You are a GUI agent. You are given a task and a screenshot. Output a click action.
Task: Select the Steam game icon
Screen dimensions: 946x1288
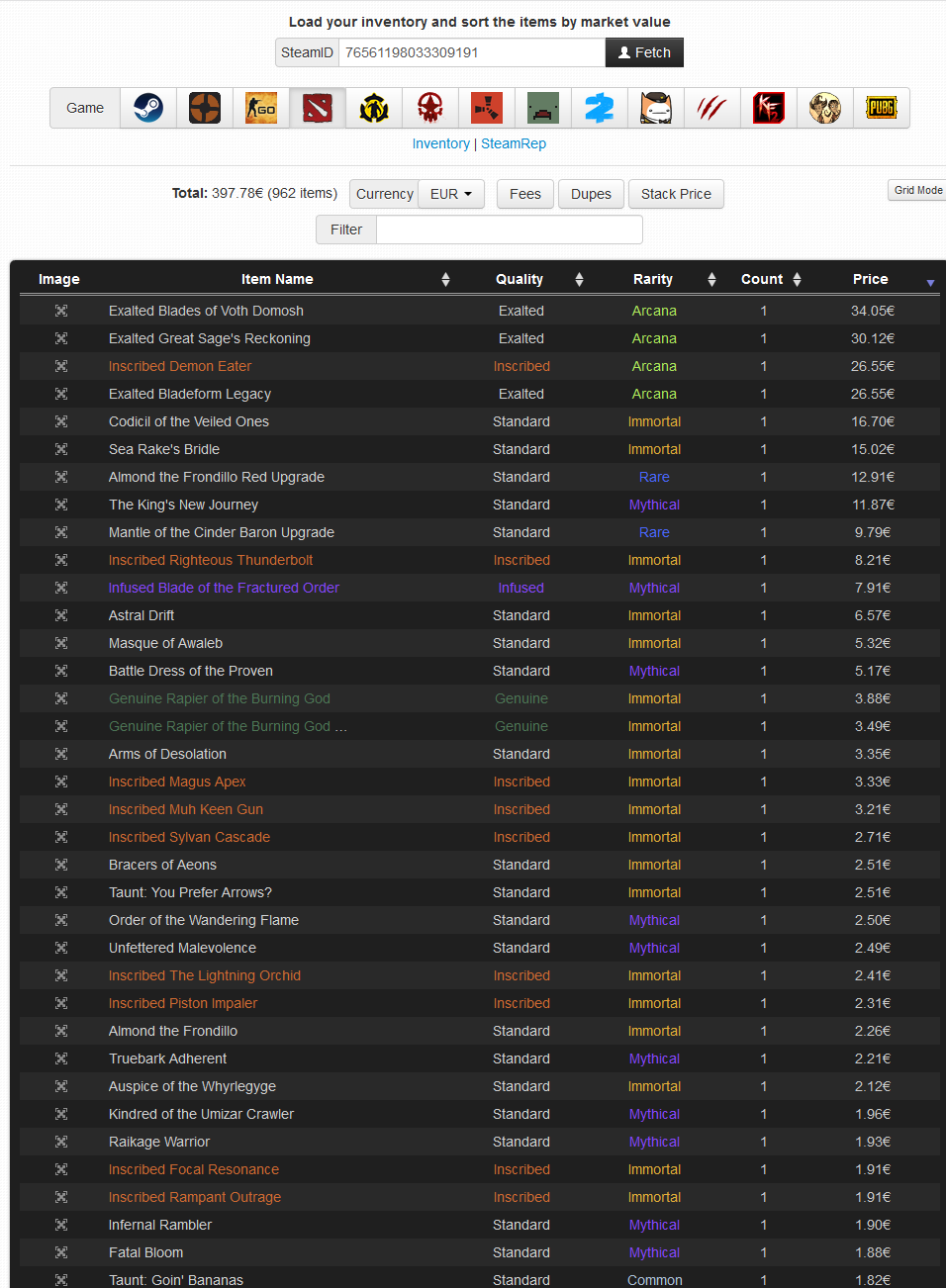pos(148,108)
